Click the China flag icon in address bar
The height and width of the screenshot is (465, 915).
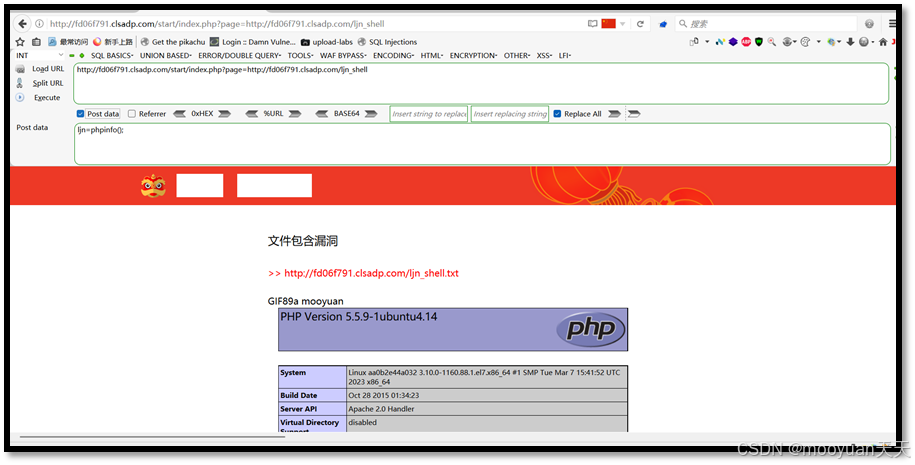tap(609, 24)
